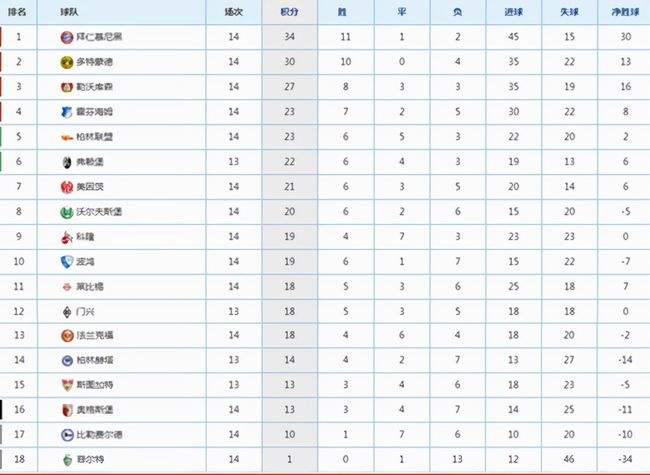Click the Freiburg logo in row 6

coord(67,162)
